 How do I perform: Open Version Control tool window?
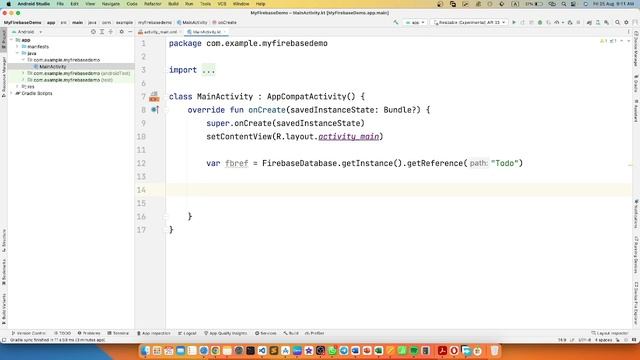click(x=29, y=333)
